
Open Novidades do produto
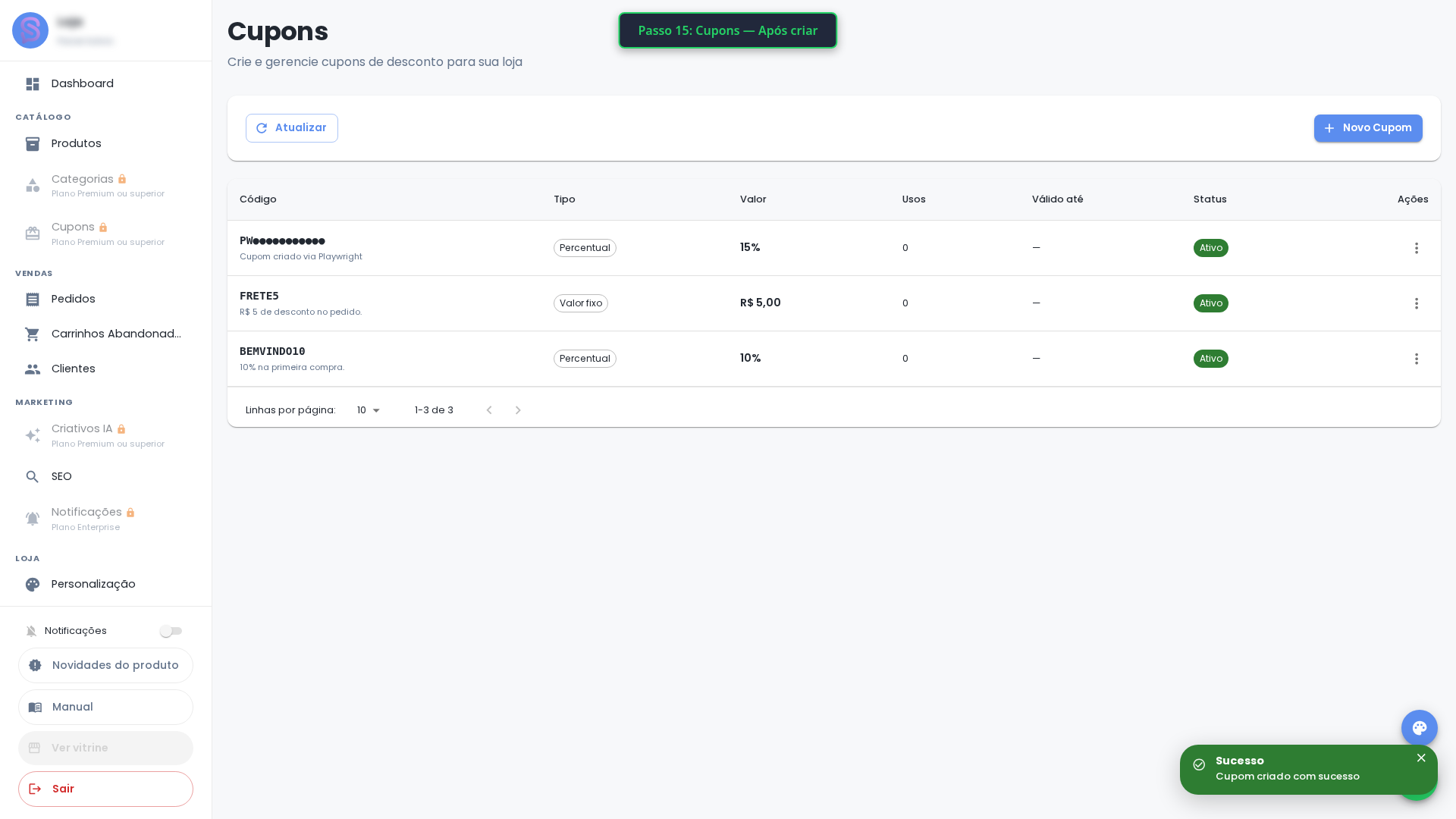pyautogui.click(x=105, y=665)
